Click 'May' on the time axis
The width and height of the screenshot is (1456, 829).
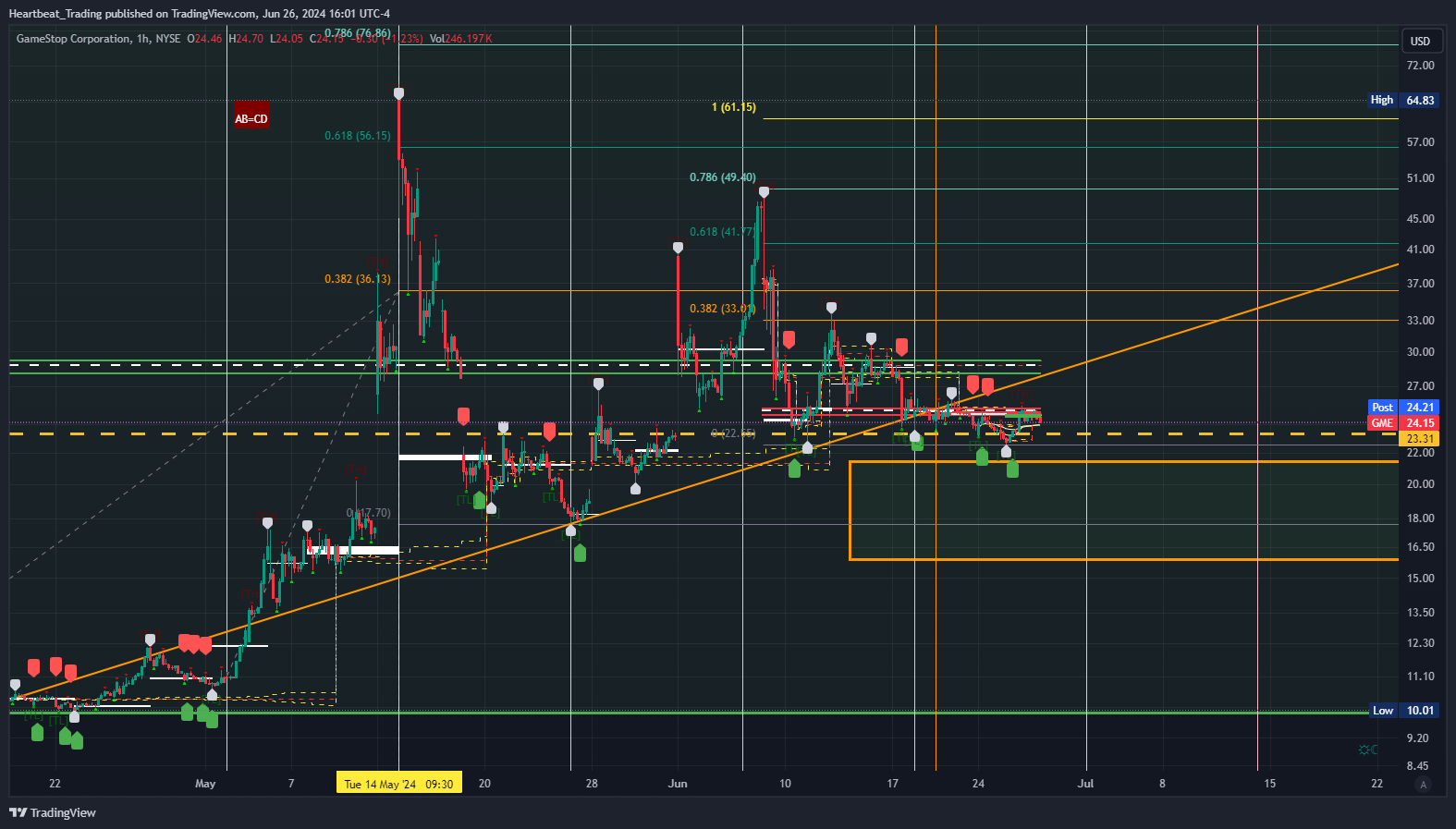point(205,784)
